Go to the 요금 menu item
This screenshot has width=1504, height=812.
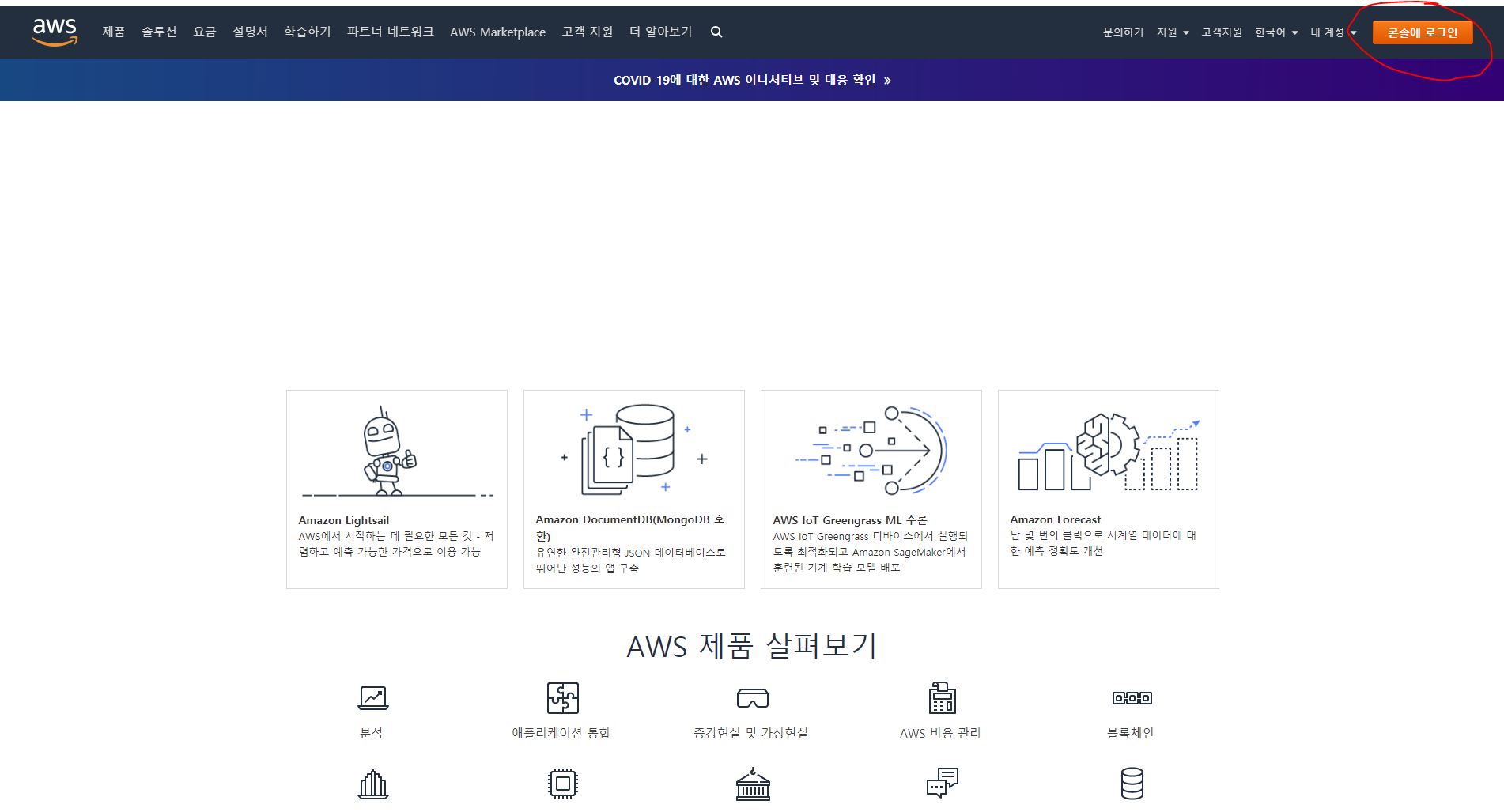pos(205,32)
